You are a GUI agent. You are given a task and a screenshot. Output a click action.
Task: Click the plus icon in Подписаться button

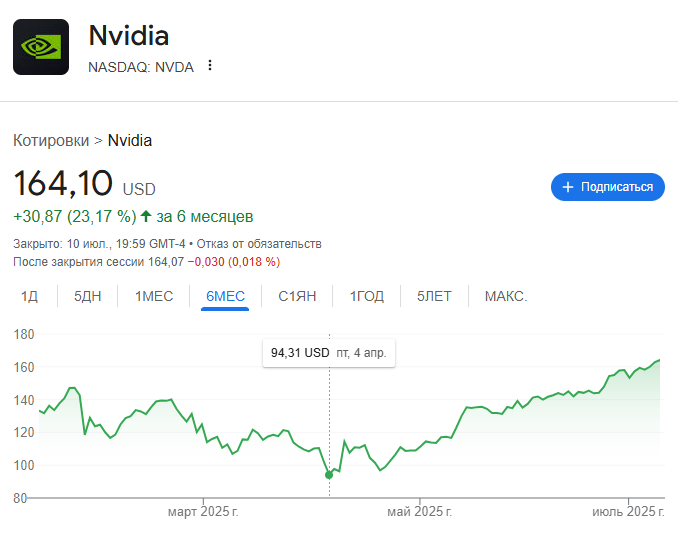click(x=568, y=187)
